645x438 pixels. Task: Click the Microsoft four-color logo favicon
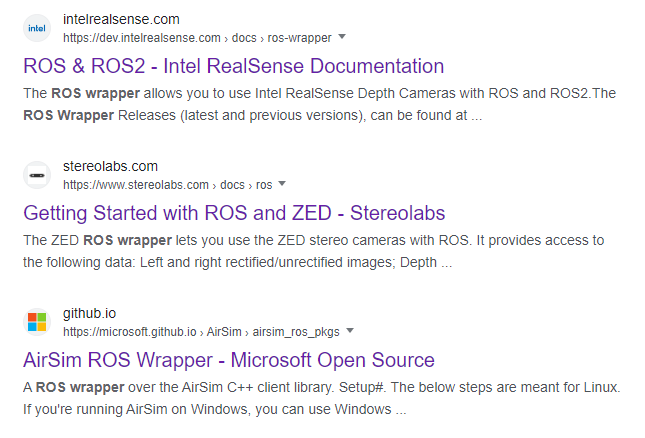[37, 322]
